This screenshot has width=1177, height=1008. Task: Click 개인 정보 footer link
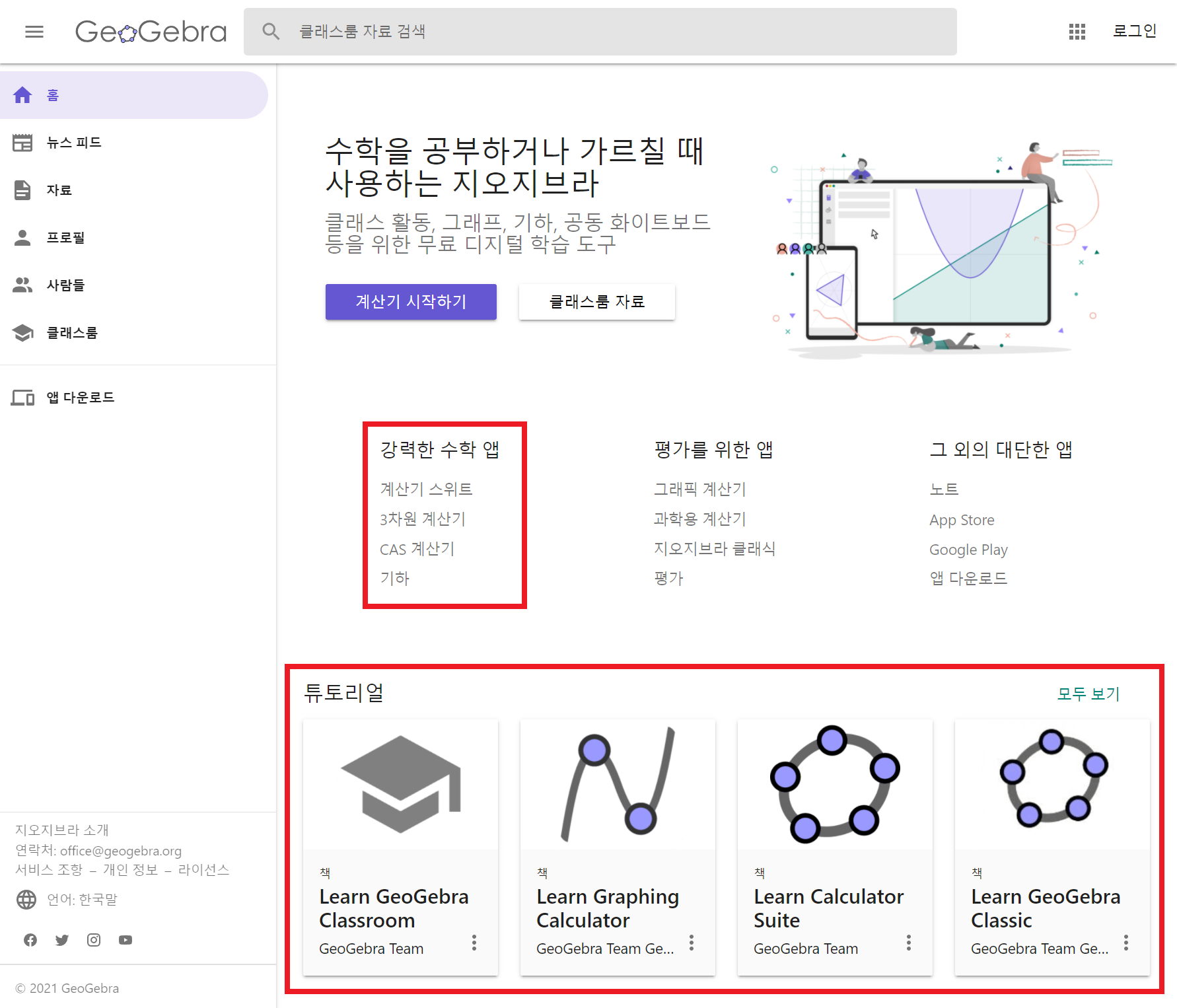pyautogui.click(x=130, y=869)
